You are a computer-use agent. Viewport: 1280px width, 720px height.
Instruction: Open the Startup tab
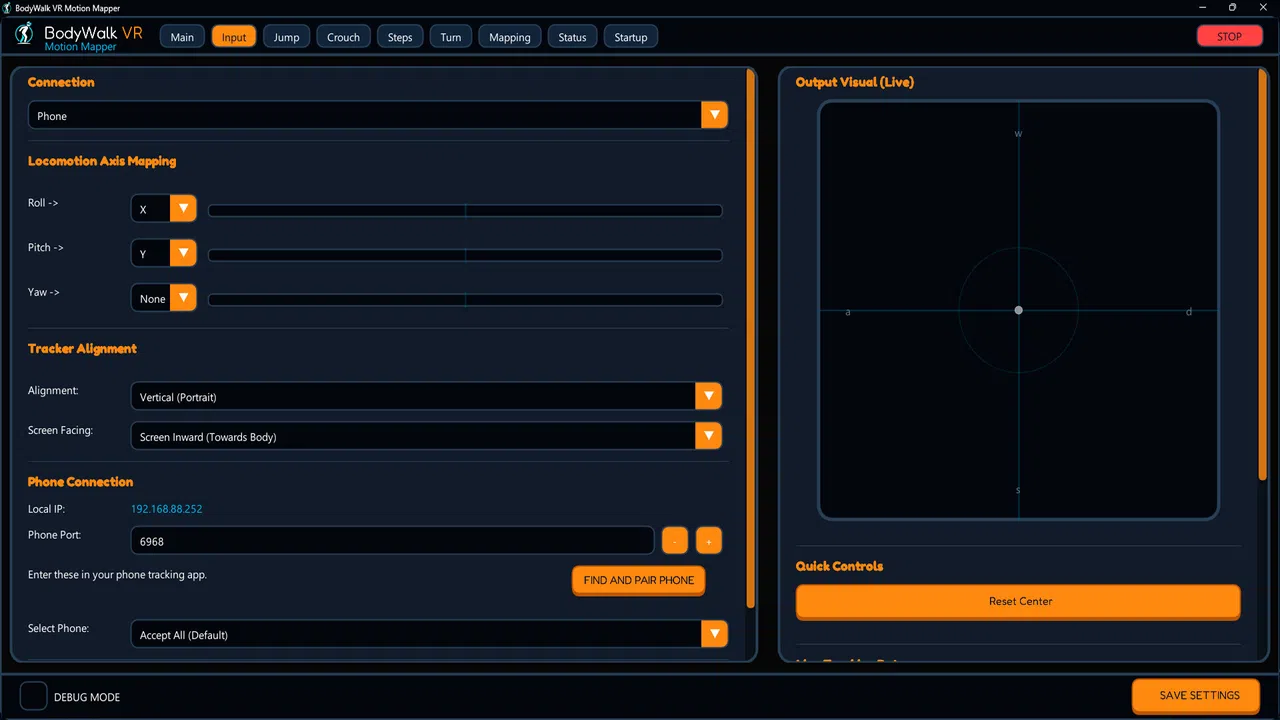click(631, 37)
